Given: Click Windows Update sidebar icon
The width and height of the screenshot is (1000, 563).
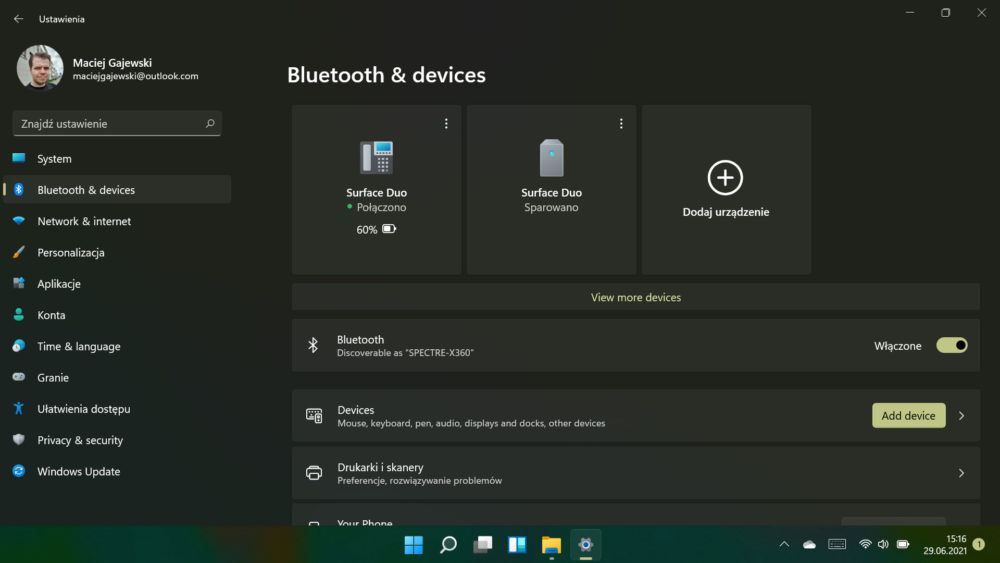Looking at the screenshot, I should 18,471.
